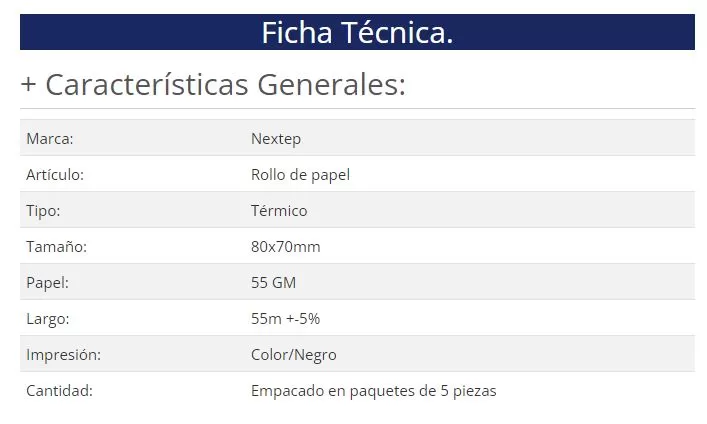Select the Características Generales heading text
This screenshot has height=424, width=707.
pos(225,85)
